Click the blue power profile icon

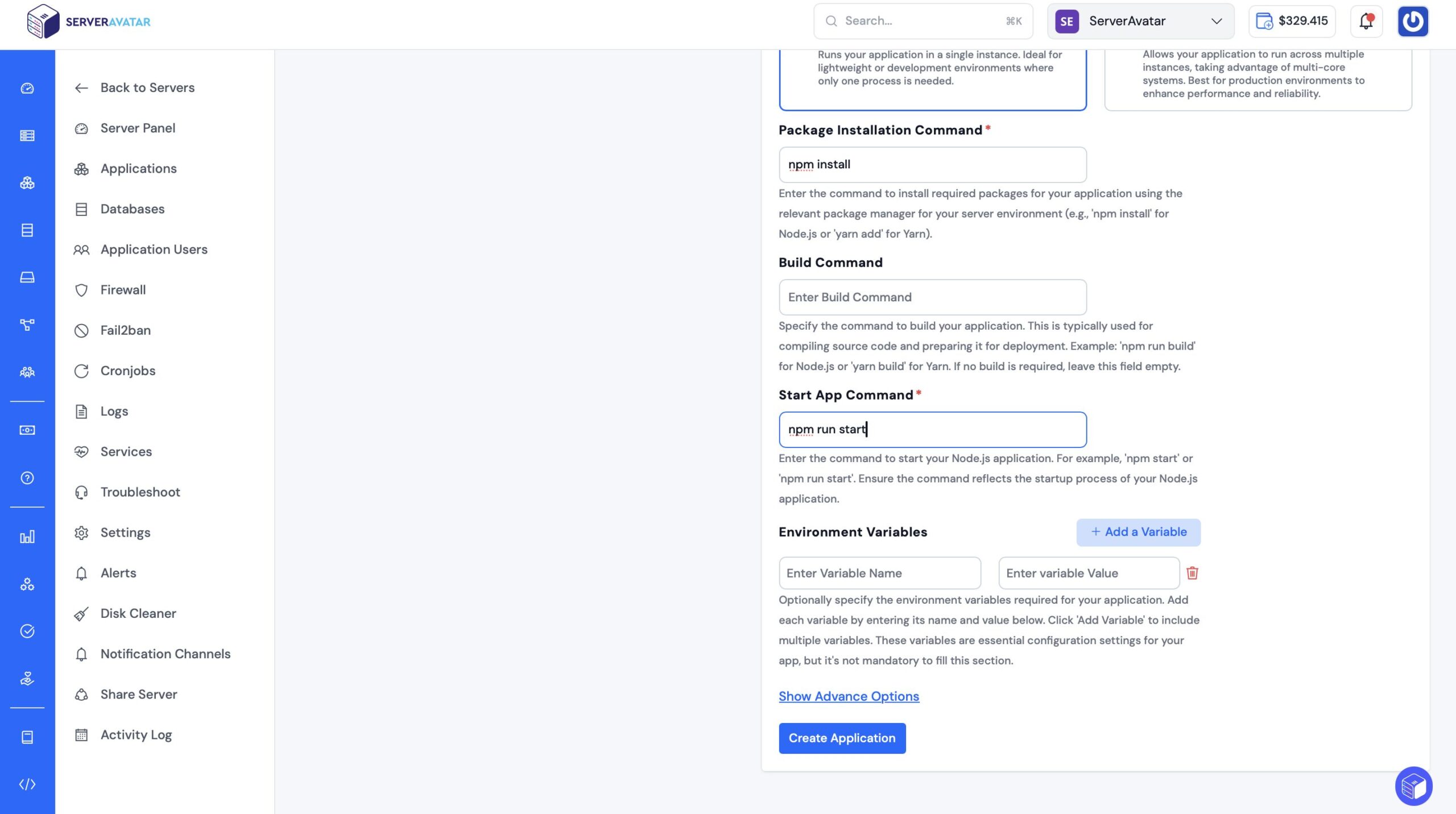pos(1413,22)
